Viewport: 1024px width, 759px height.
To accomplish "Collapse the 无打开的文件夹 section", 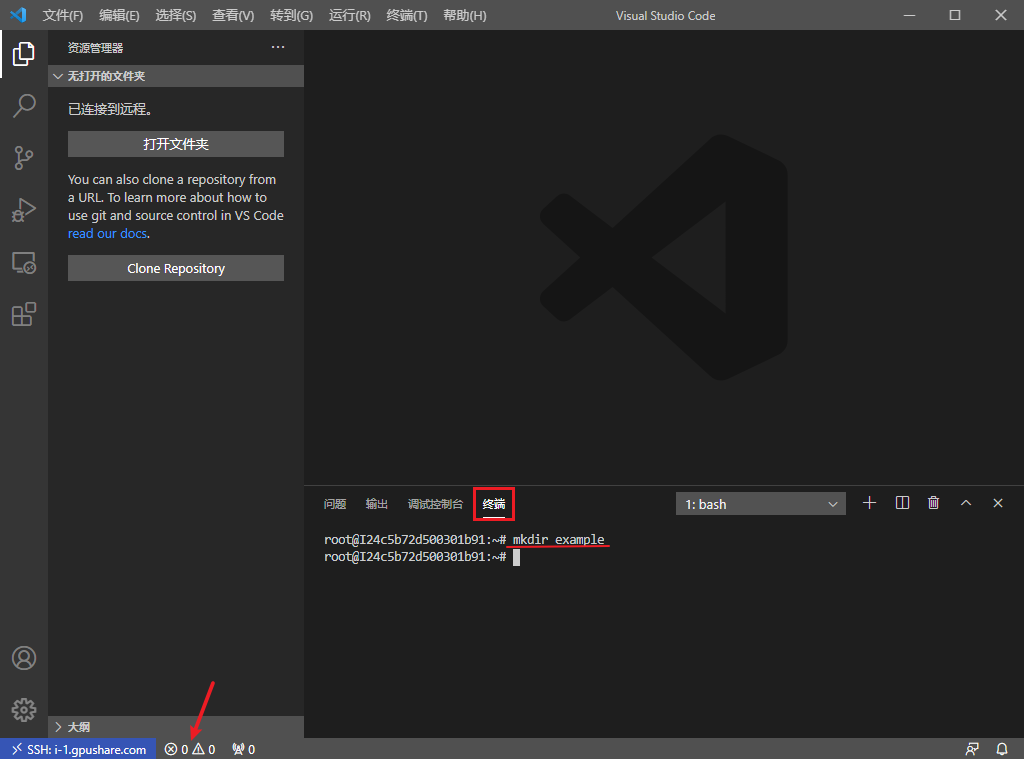I will pyautogui.click(x=176, y=76).
